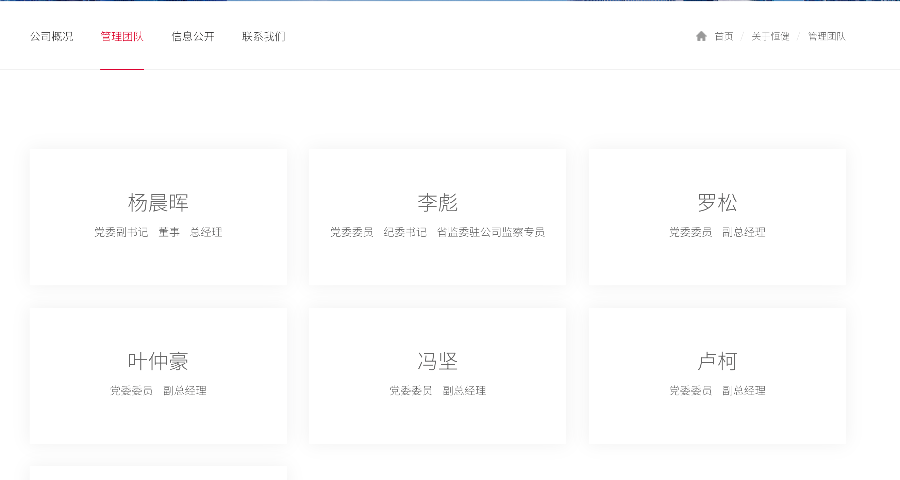900x480 pixels.
Task: Click the home icon in the breadcrumb
Action: [701, 36]
